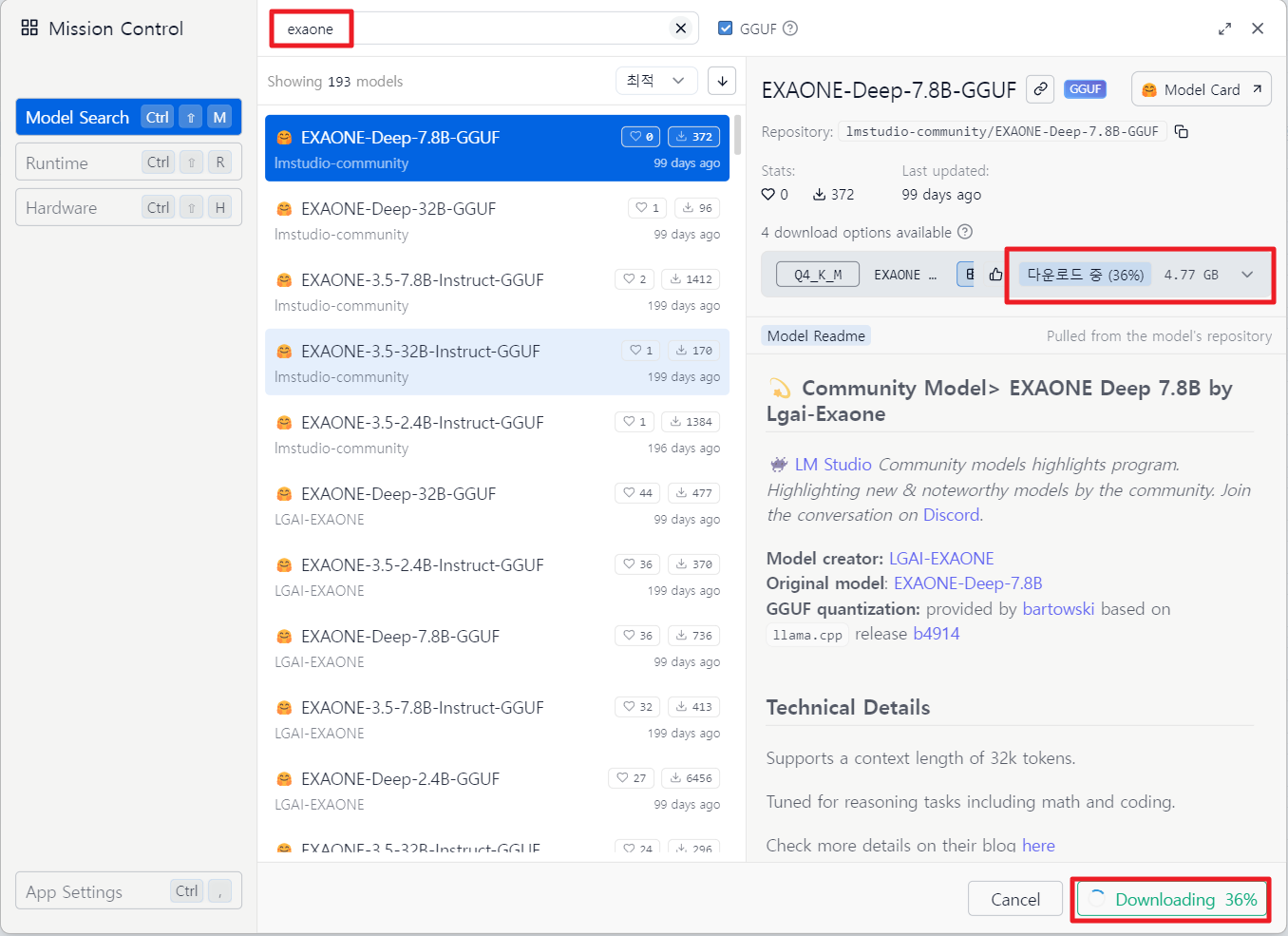
Task: Select the Q4_K_M quantization badge
Action: point(818,275)
